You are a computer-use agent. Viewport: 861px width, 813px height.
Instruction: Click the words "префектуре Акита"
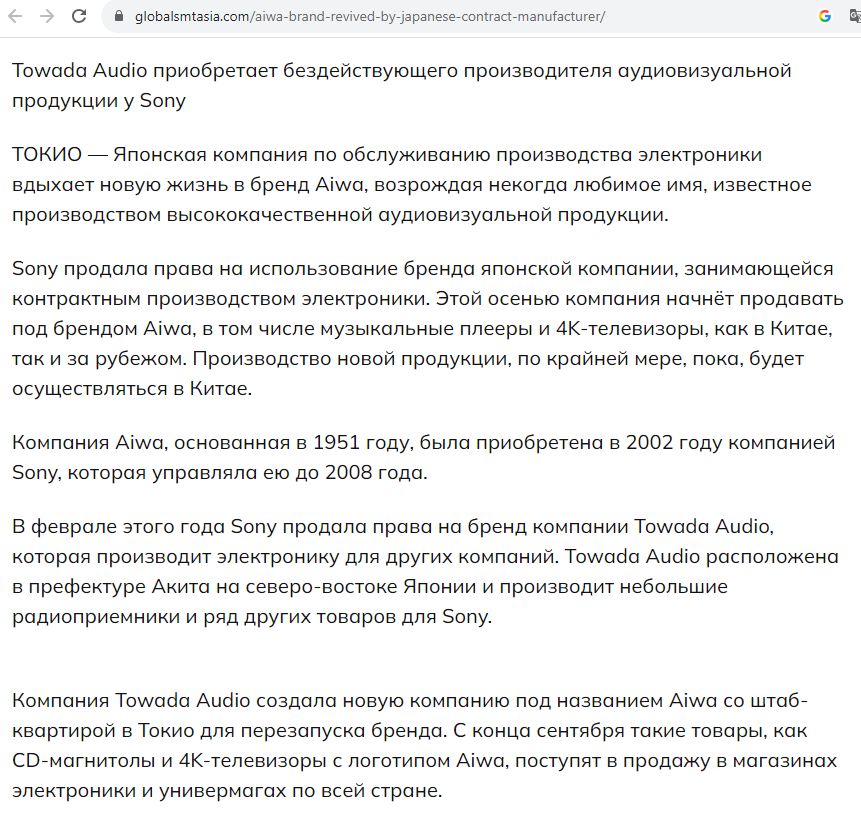(119, 587)
